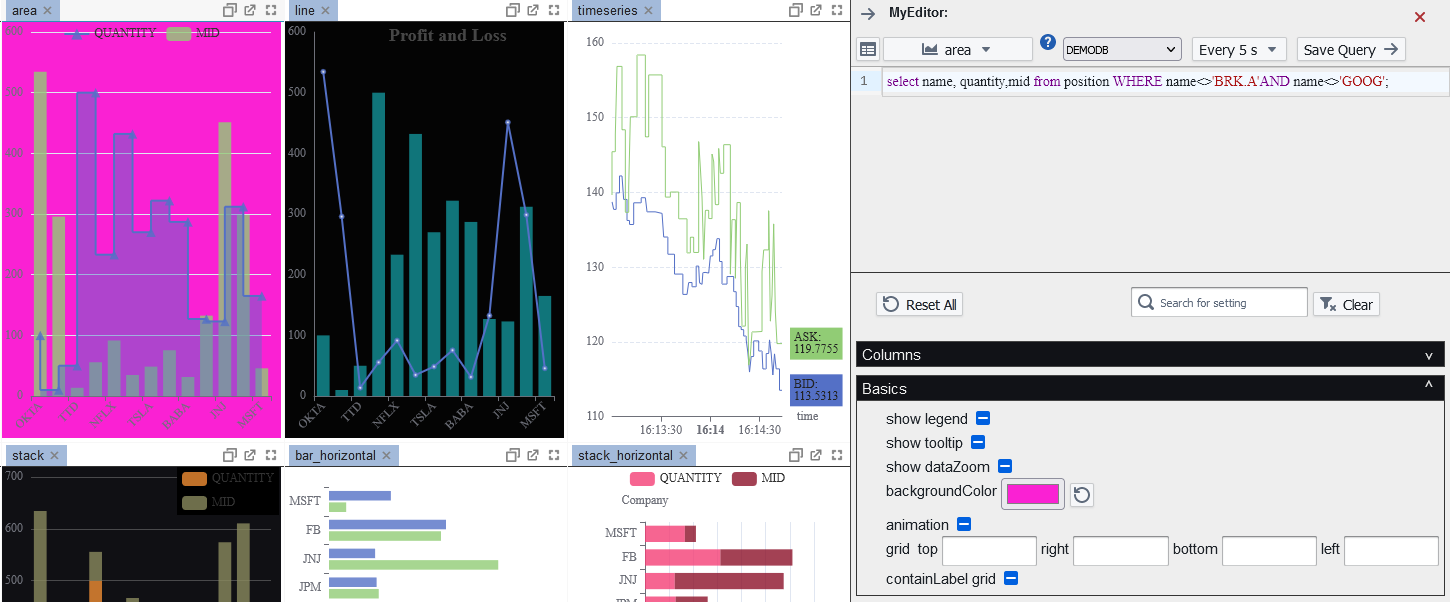Click the grid right input field
Screen dimensions: 1450x602
1121,551
